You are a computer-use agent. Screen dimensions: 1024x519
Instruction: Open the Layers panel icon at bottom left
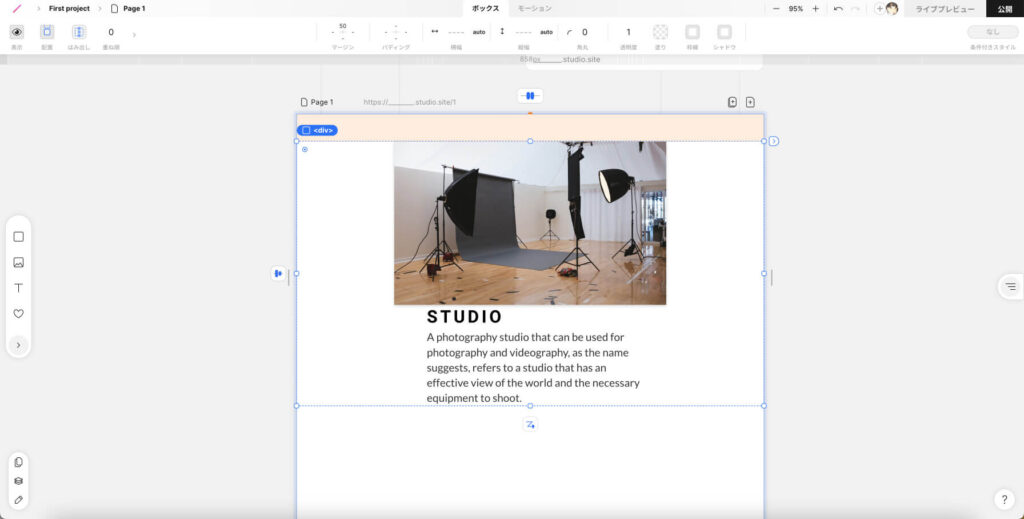18,481
